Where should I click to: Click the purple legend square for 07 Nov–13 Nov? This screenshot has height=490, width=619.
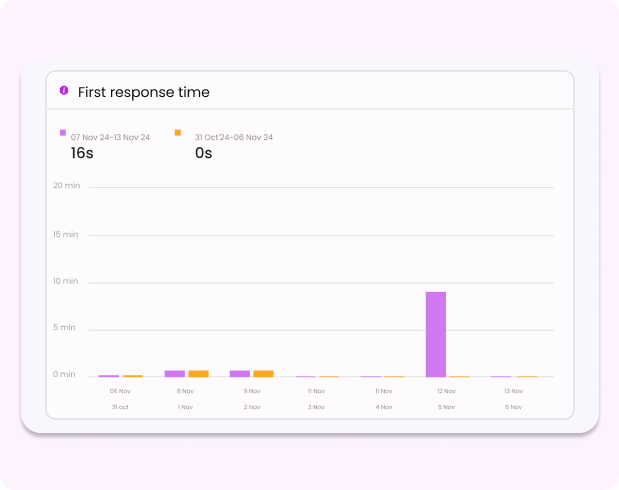63,132
